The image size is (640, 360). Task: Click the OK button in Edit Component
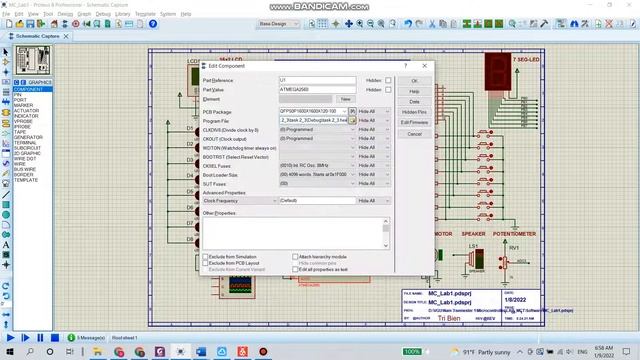(x=414, y=81)
